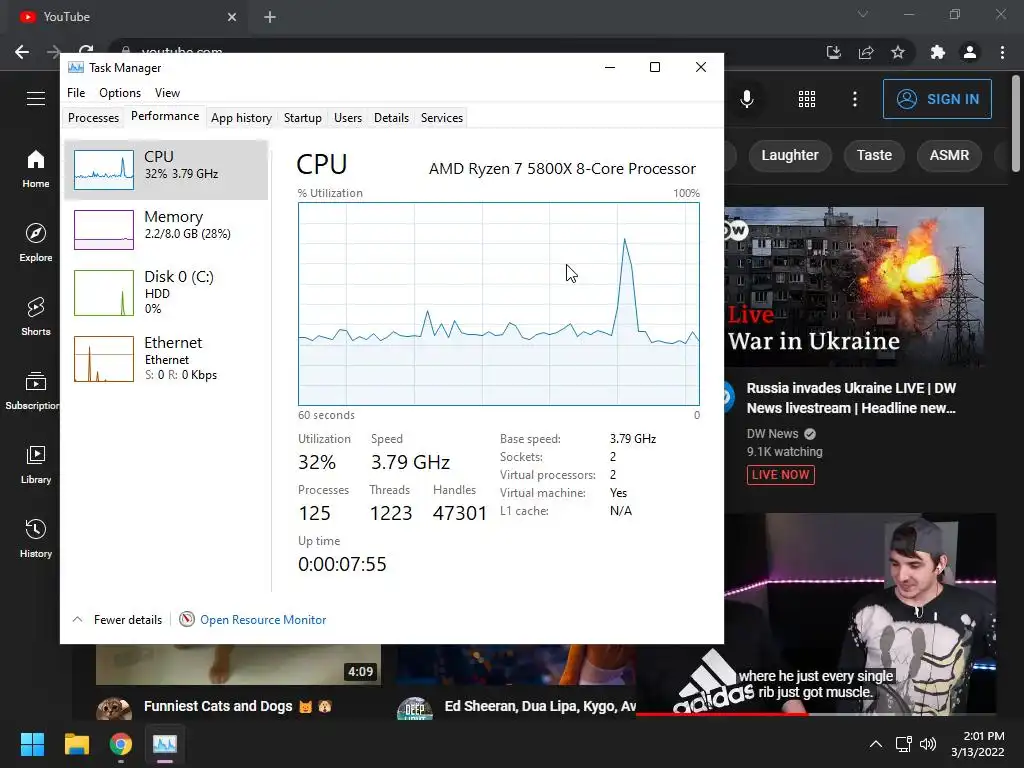Viewport: 1024px width, 768px height.
Task: Bookmark page with star icon
Action: (898, 52)
